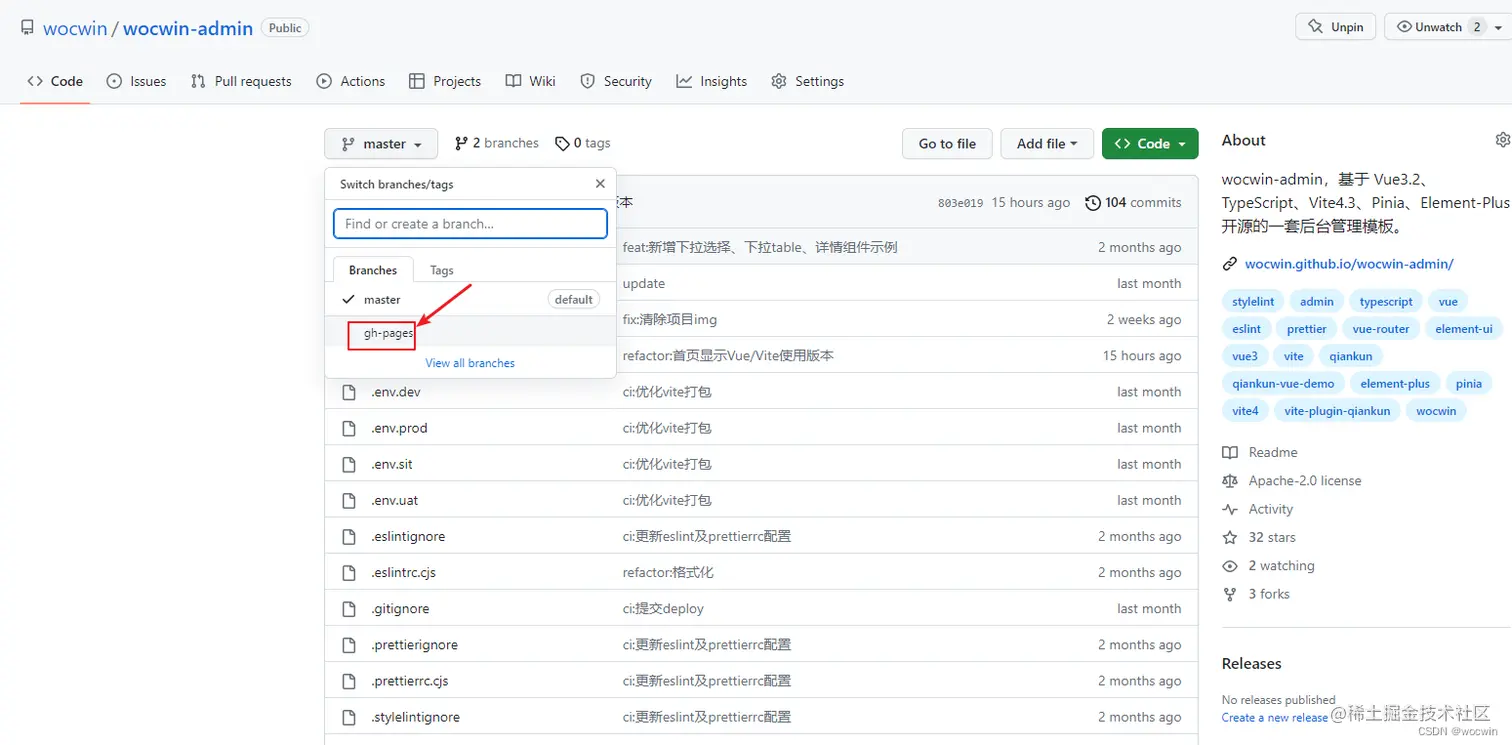Click the Go to file button
This screenshot has width=1512, height=745.
point(947,144)
